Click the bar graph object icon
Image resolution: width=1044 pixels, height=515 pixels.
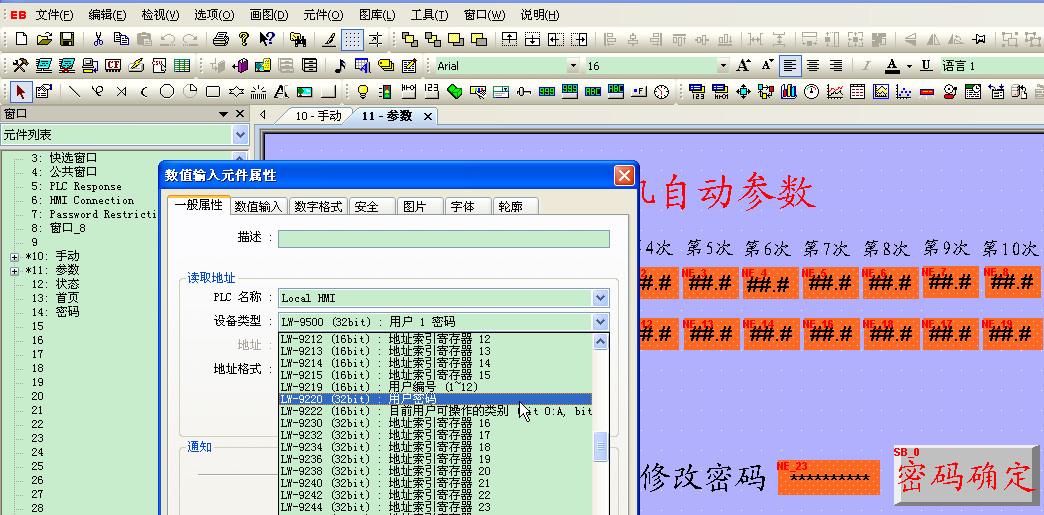click(789, 92)
